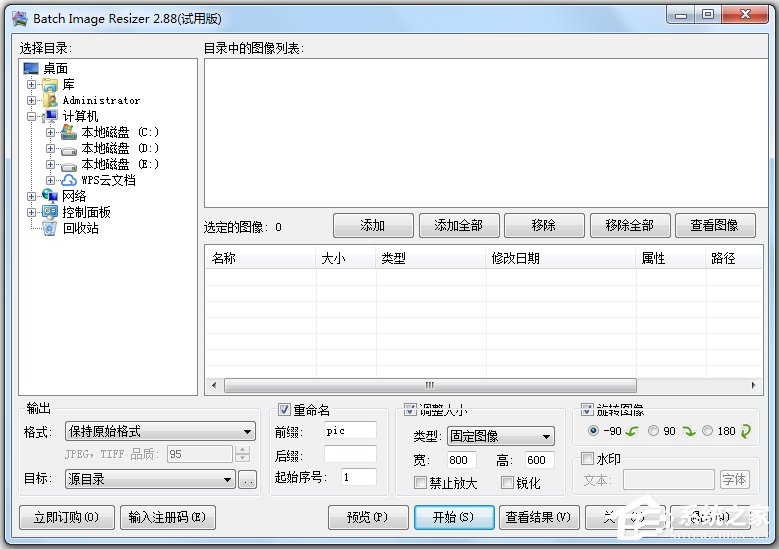Sort by the 名称 column header
This screenshot has height=549, width=779.
point(260,258)
